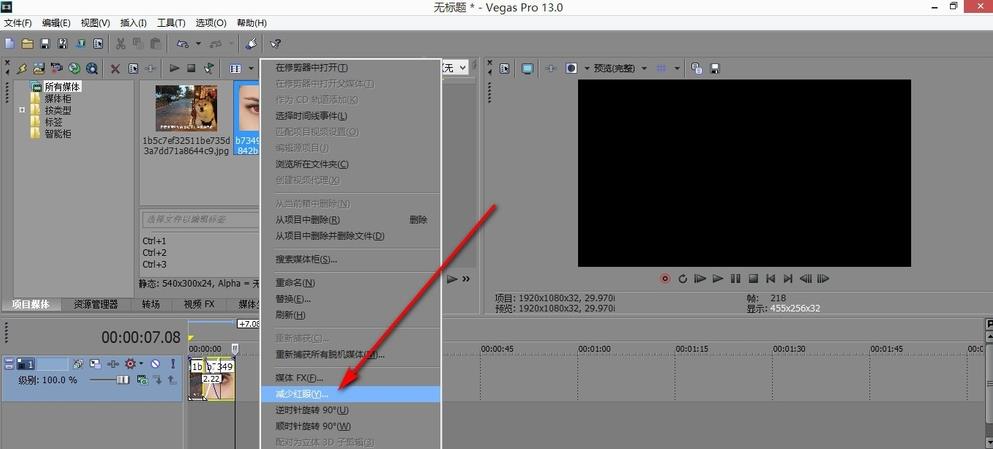Click the red Record button in preview
The height and width of the screenshot is (449, 993).
[x=665, y=279]
